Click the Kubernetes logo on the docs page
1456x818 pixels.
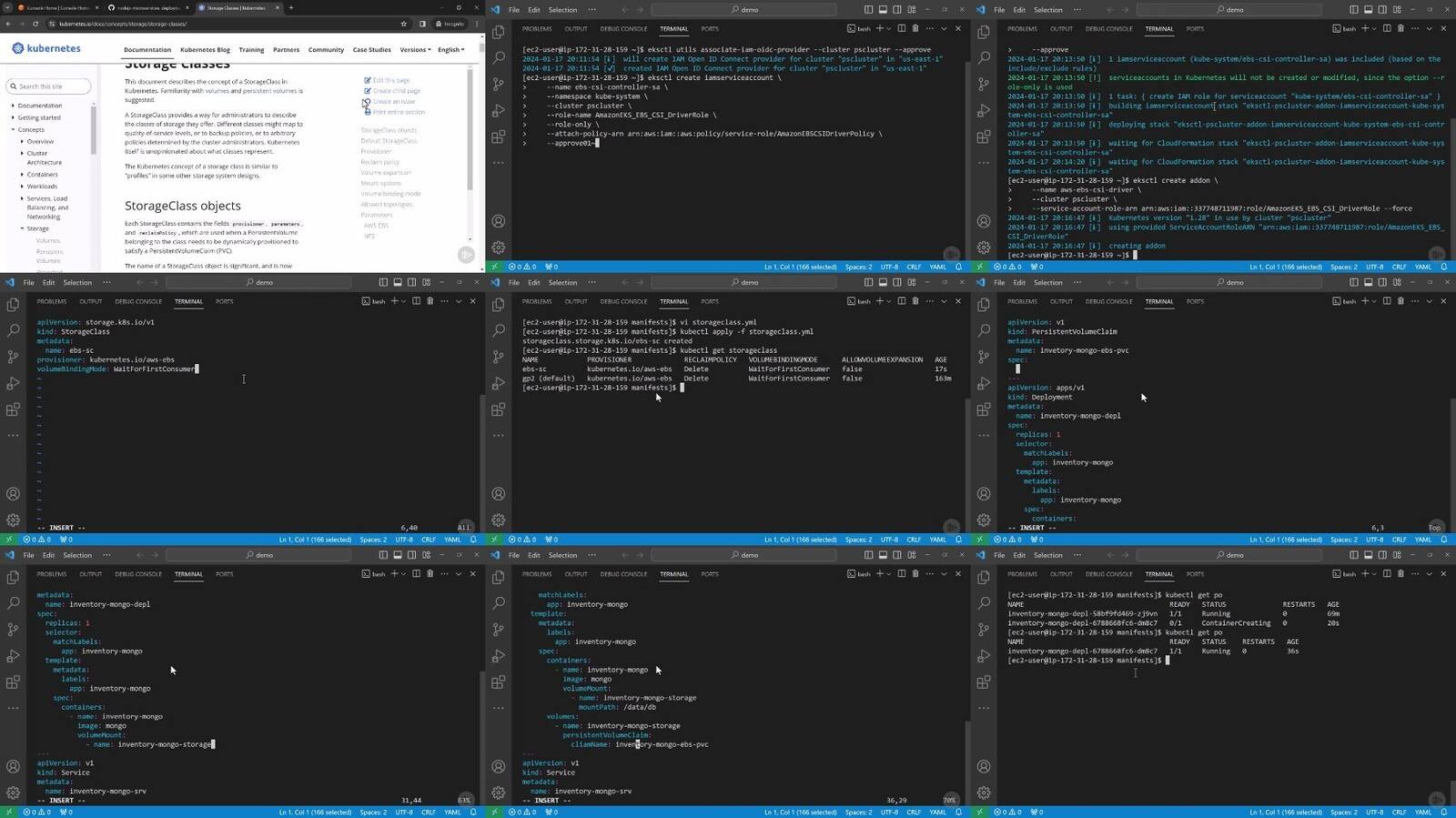click(46, 48)
